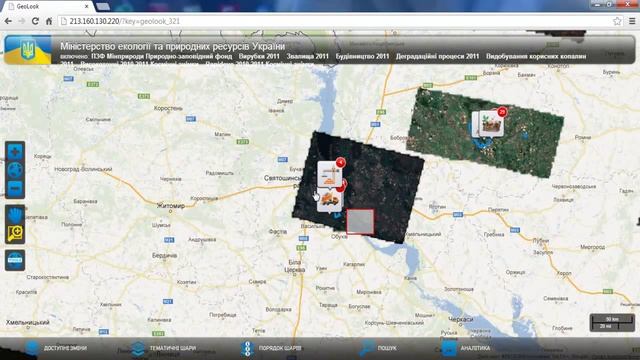
Task: Open Доступні знімки in bottom bar
Action: click(x=56, y=348)
